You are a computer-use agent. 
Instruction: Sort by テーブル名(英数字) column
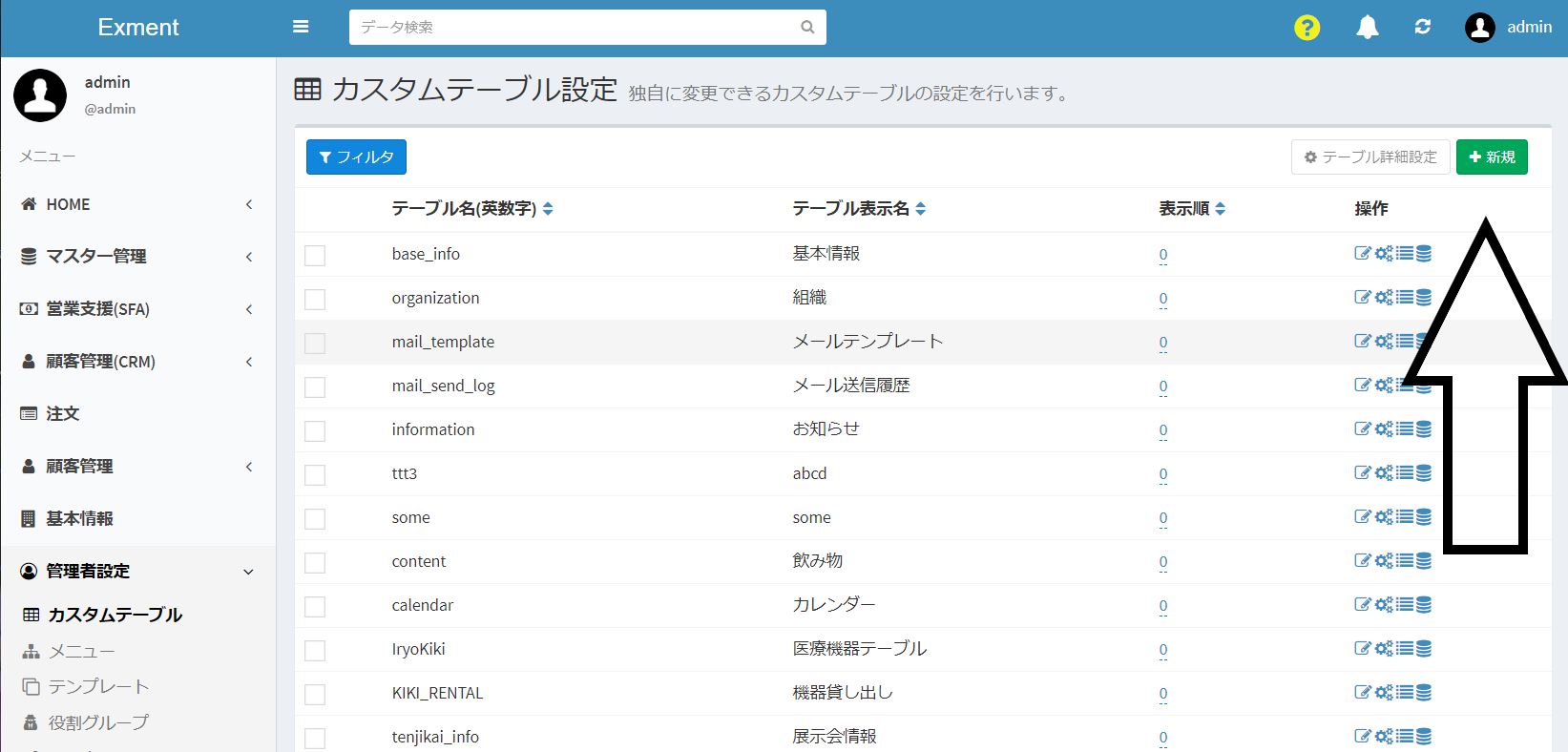[548, 209]
